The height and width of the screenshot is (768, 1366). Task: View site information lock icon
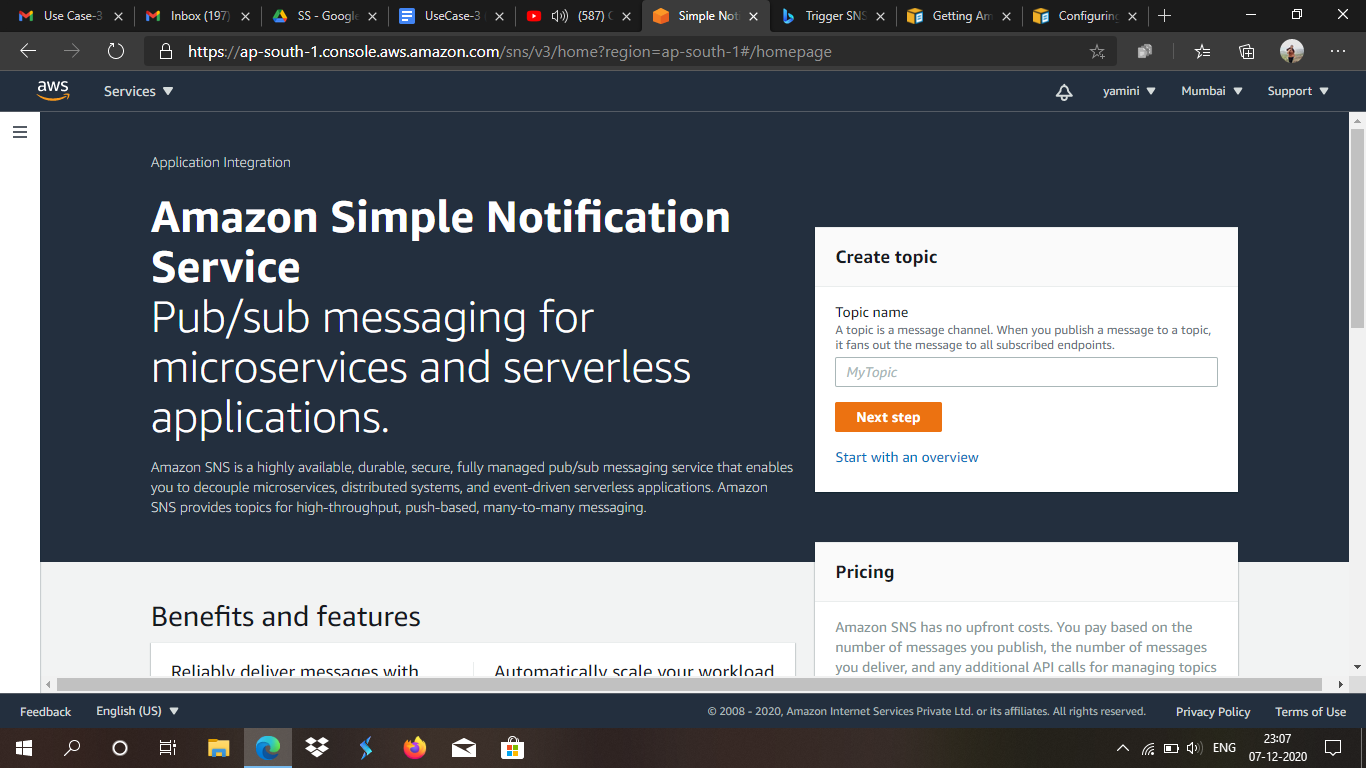click(166, 52)
